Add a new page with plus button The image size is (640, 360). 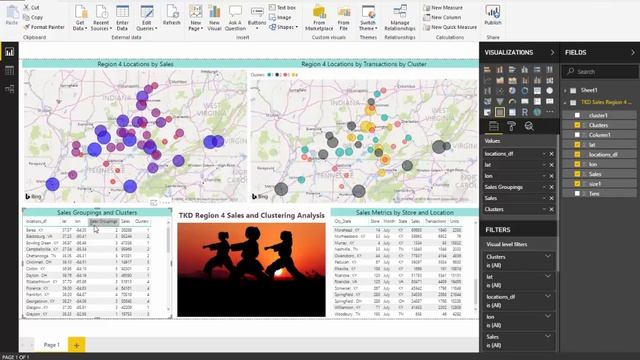(x=76, y=345)
